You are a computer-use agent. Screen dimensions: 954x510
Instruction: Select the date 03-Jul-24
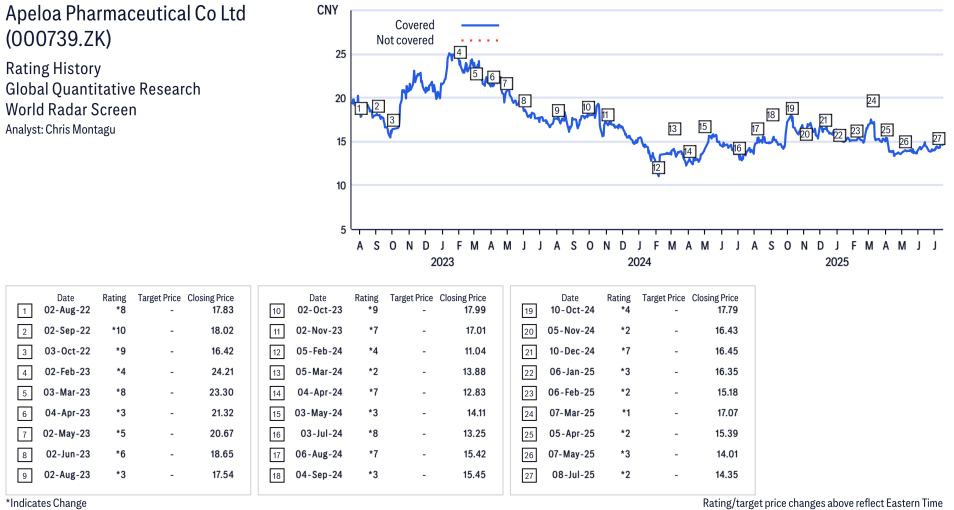pyautogui.click(x=321, y=434)
